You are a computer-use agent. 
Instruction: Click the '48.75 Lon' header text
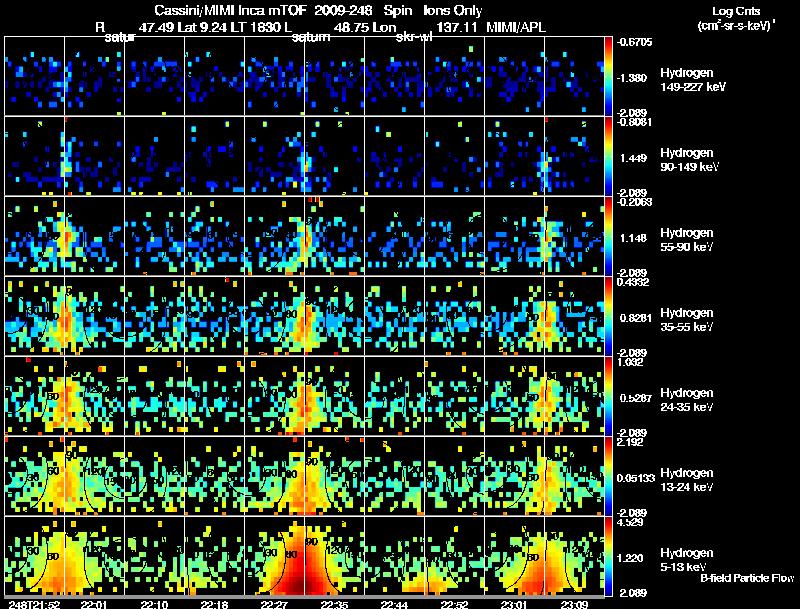(x=365, y=27)
